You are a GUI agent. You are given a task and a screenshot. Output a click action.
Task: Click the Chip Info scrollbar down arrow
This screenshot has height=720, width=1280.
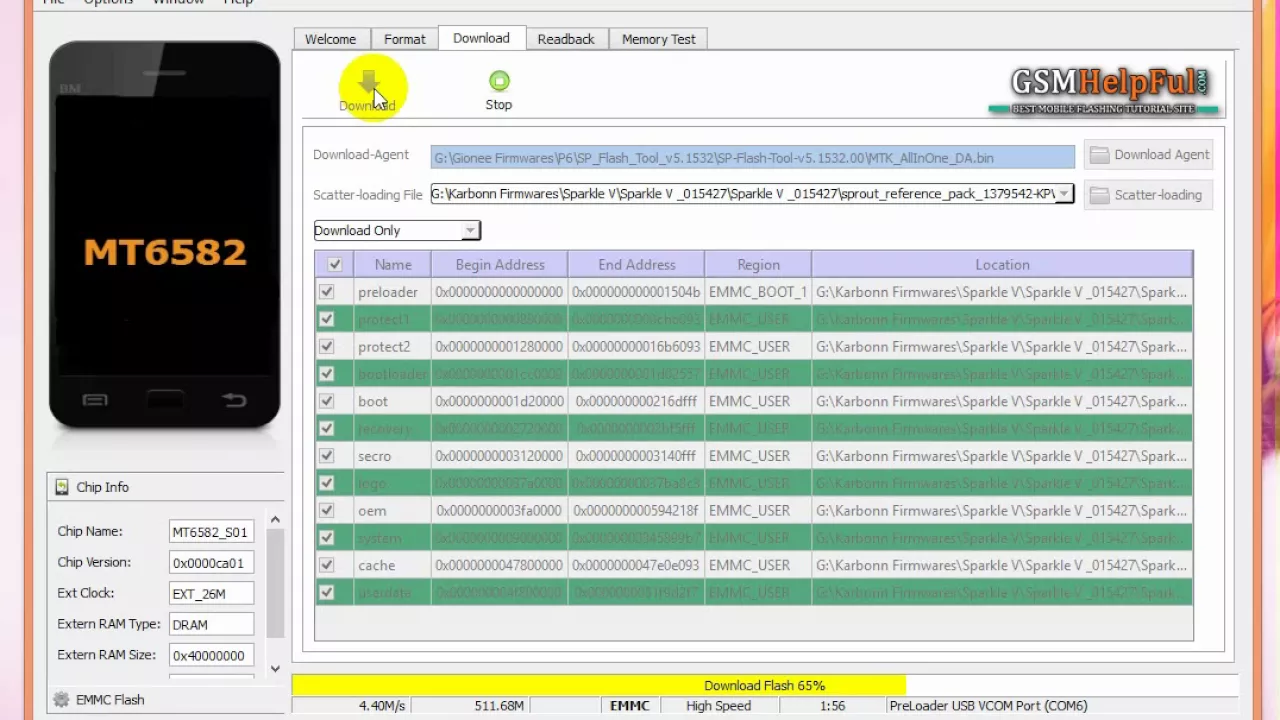point(275,669)
